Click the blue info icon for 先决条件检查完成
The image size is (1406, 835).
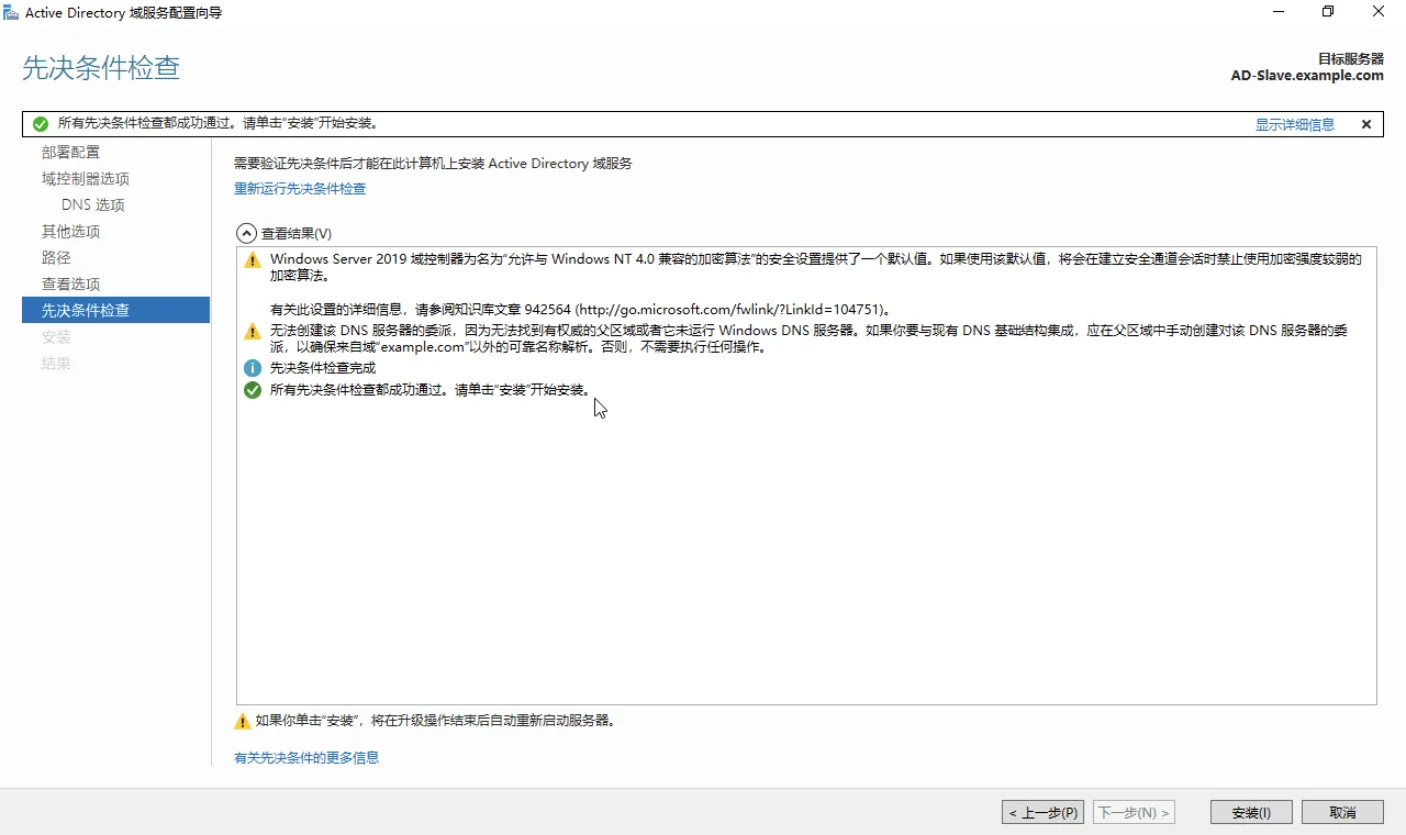tap(253, 368)
